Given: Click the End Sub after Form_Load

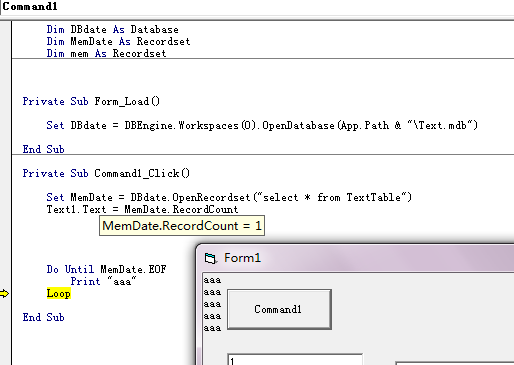Looking at the screenshot, I should point(43,149).
